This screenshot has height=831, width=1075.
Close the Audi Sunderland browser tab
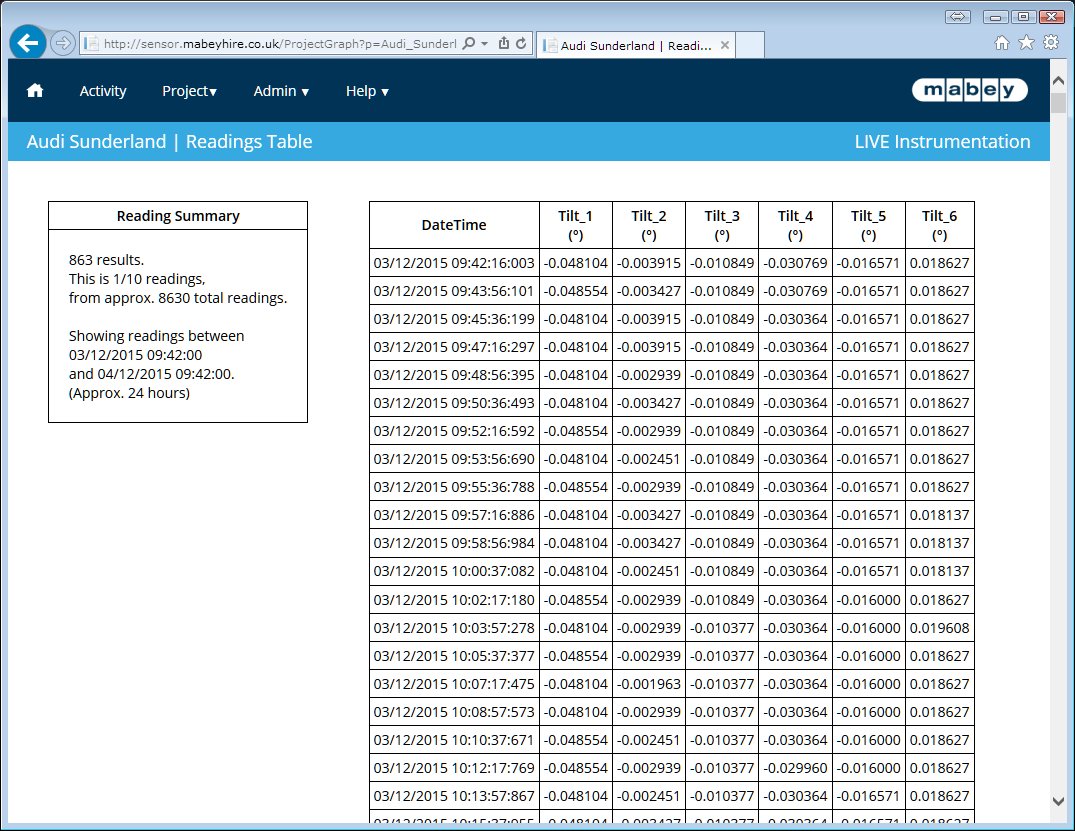[x=725, y=45]
